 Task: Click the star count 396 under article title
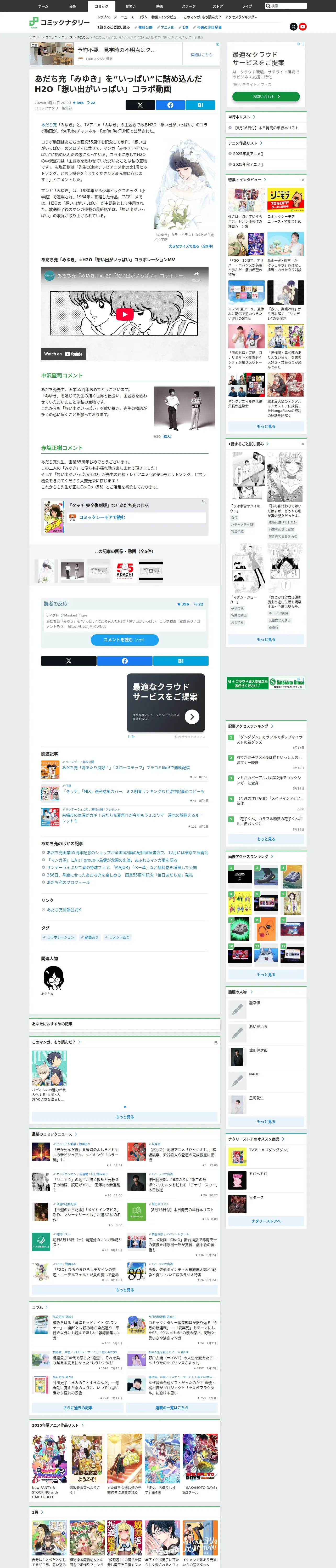[x=78, y=103]
